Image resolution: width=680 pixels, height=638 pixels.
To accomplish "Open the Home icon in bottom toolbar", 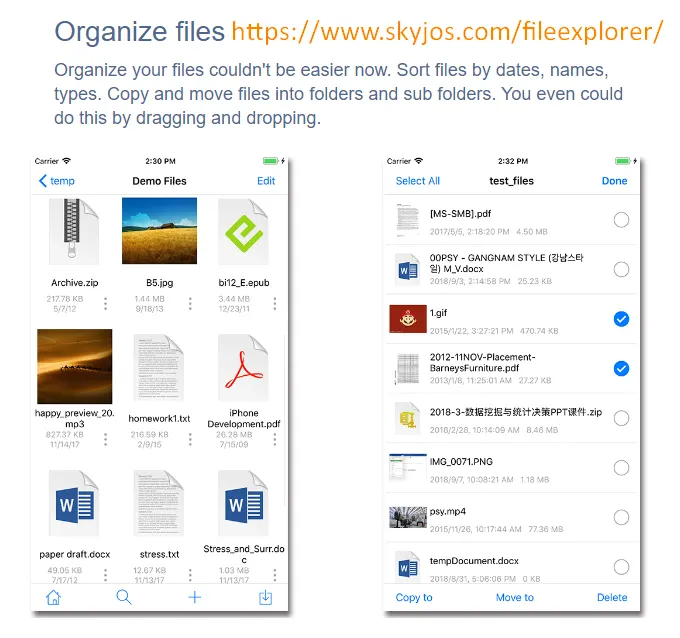I will 53,597.
